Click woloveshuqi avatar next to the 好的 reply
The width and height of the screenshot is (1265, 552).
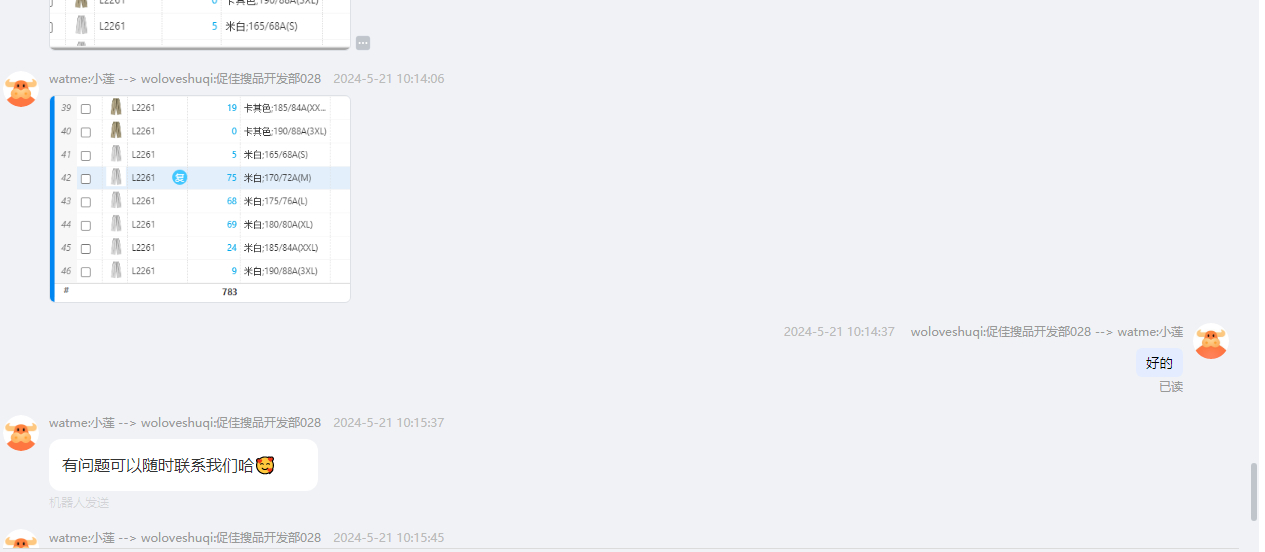(1211, 341)
